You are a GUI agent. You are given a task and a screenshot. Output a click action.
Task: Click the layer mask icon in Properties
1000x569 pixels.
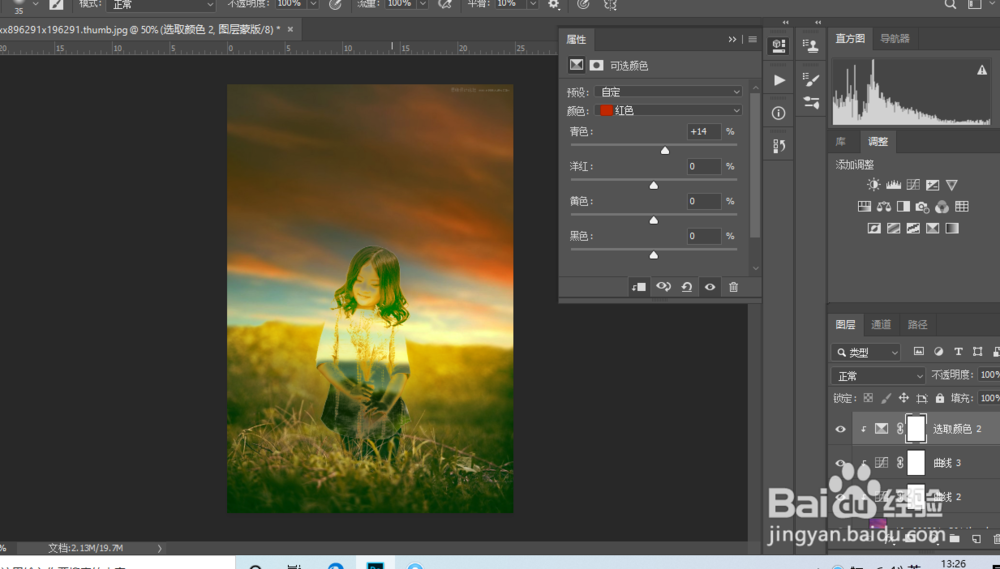point(596,65)
